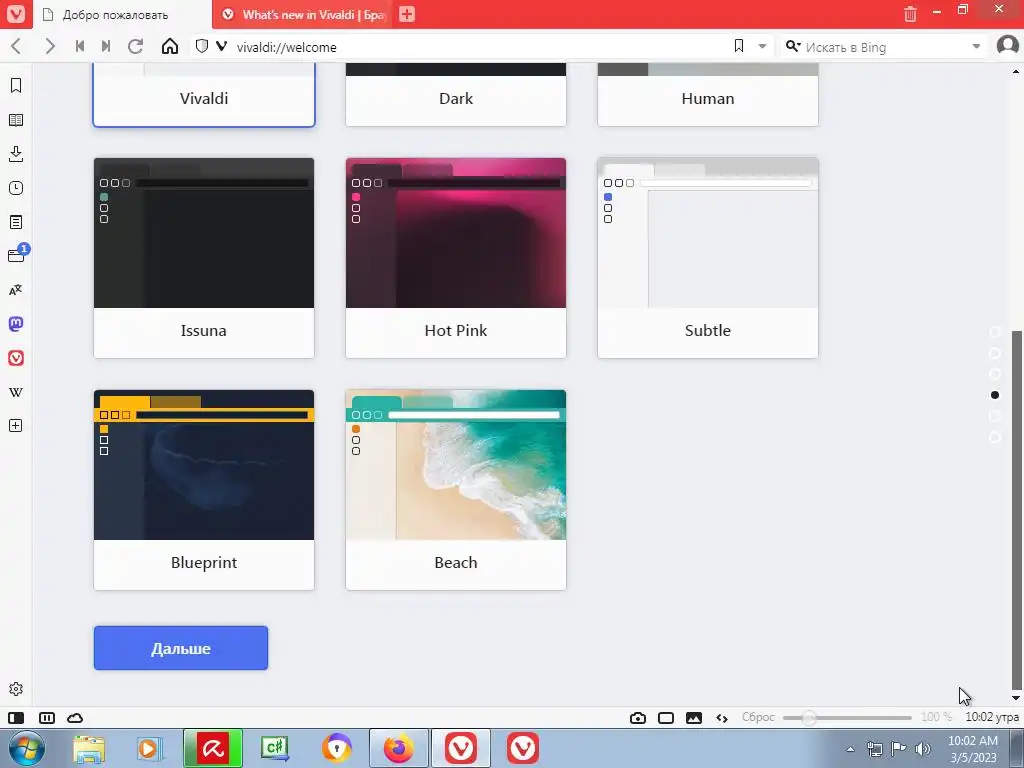Click the Дальше button
This screenshot has width=1024, height=768.
click(x=181, y=648)
